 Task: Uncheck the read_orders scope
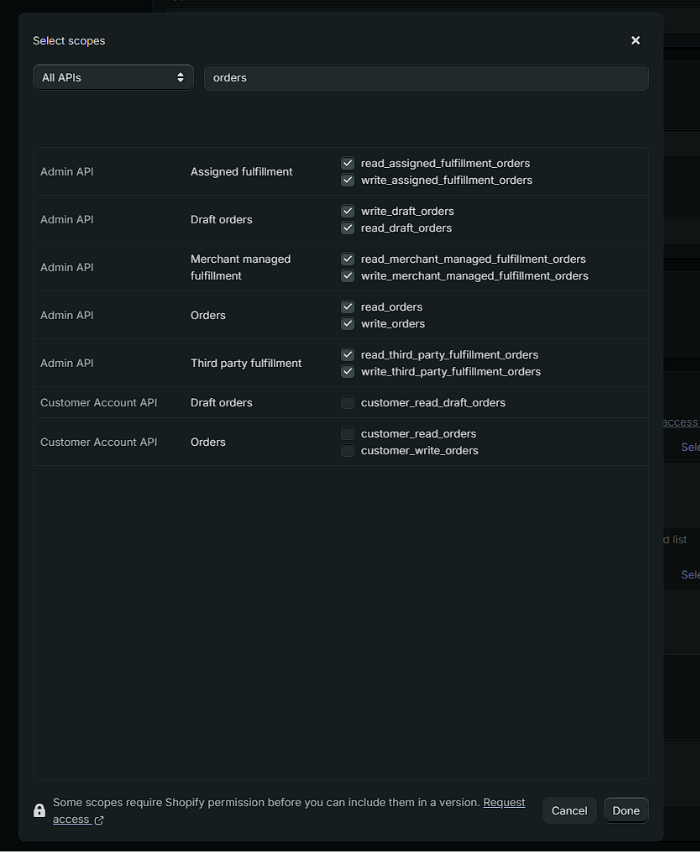[347, 306]
